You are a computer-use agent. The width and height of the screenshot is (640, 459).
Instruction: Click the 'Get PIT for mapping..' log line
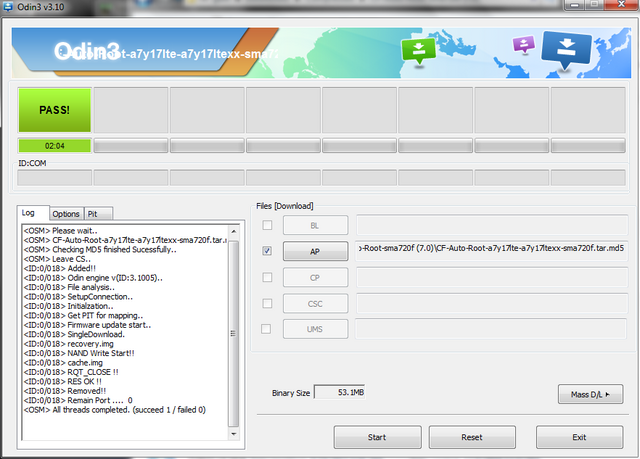83,315
